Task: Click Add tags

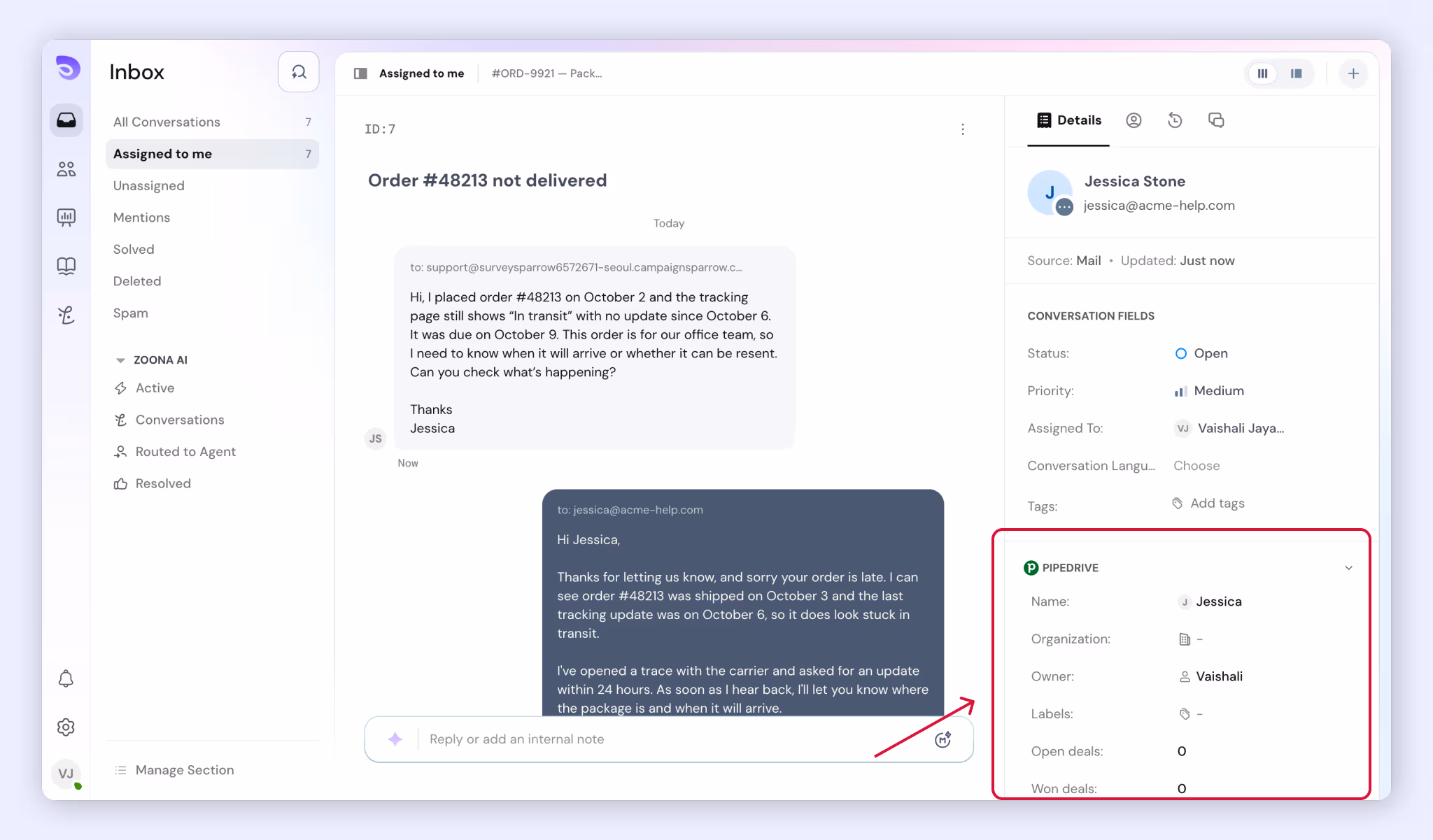Action: tap(1209, 504)
